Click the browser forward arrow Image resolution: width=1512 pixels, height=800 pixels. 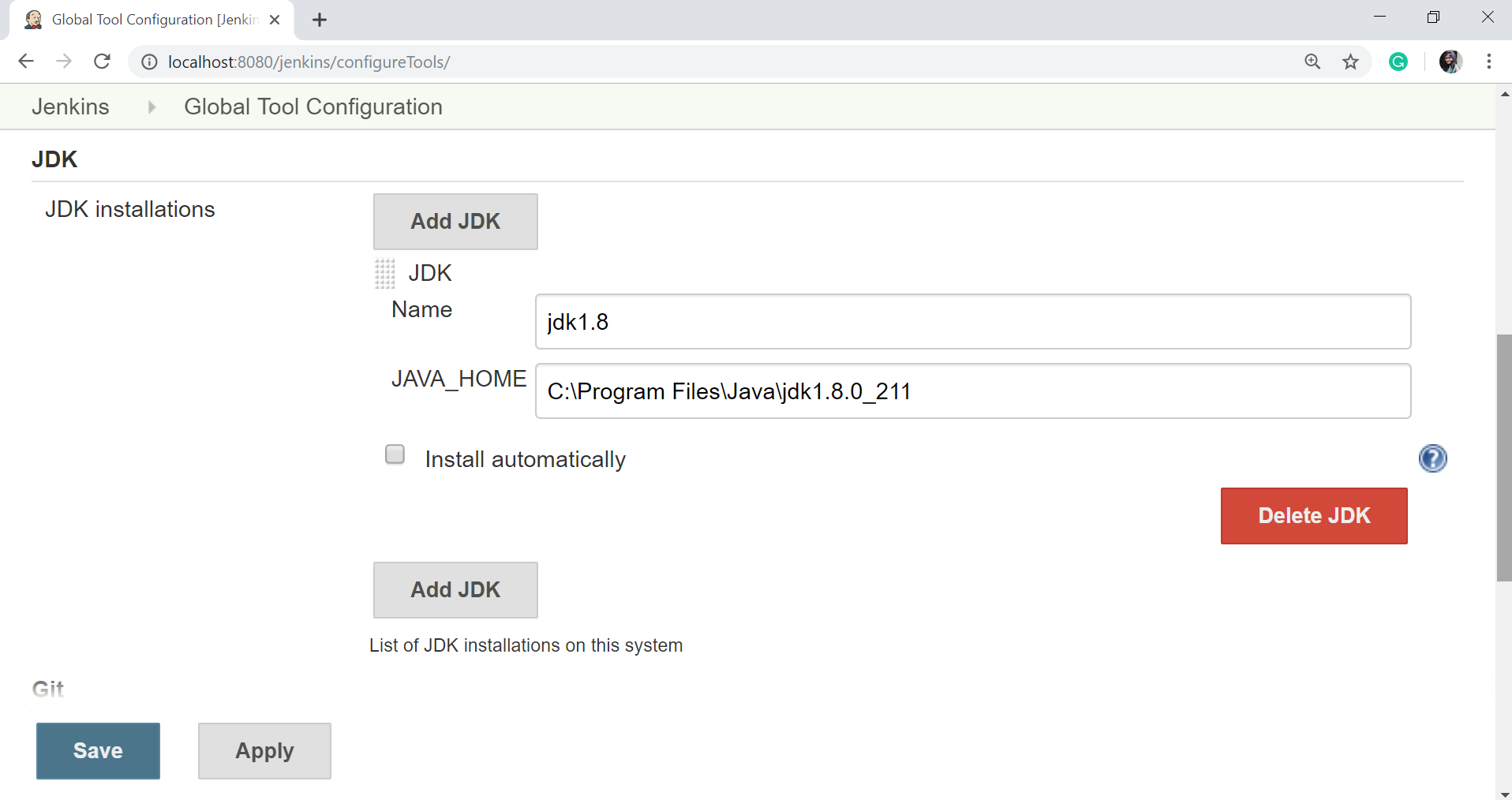click(x=64, y=62)
